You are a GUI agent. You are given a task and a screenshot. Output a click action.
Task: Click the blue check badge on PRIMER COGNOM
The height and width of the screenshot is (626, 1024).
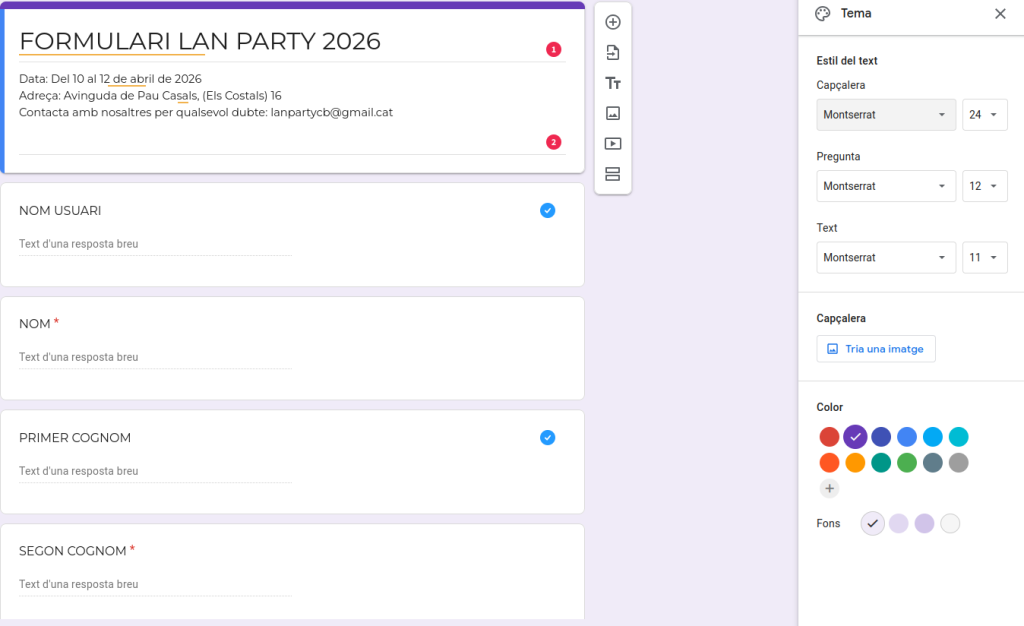pos(547,437)
